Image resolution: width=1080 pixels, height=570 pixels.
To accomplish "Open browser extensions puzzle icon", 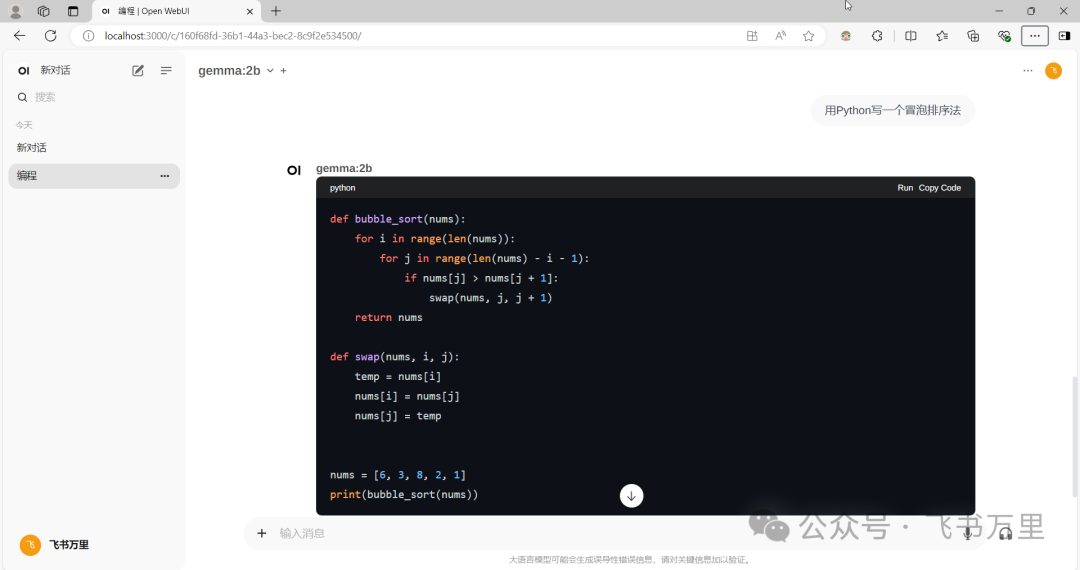I will pos(877,36).
